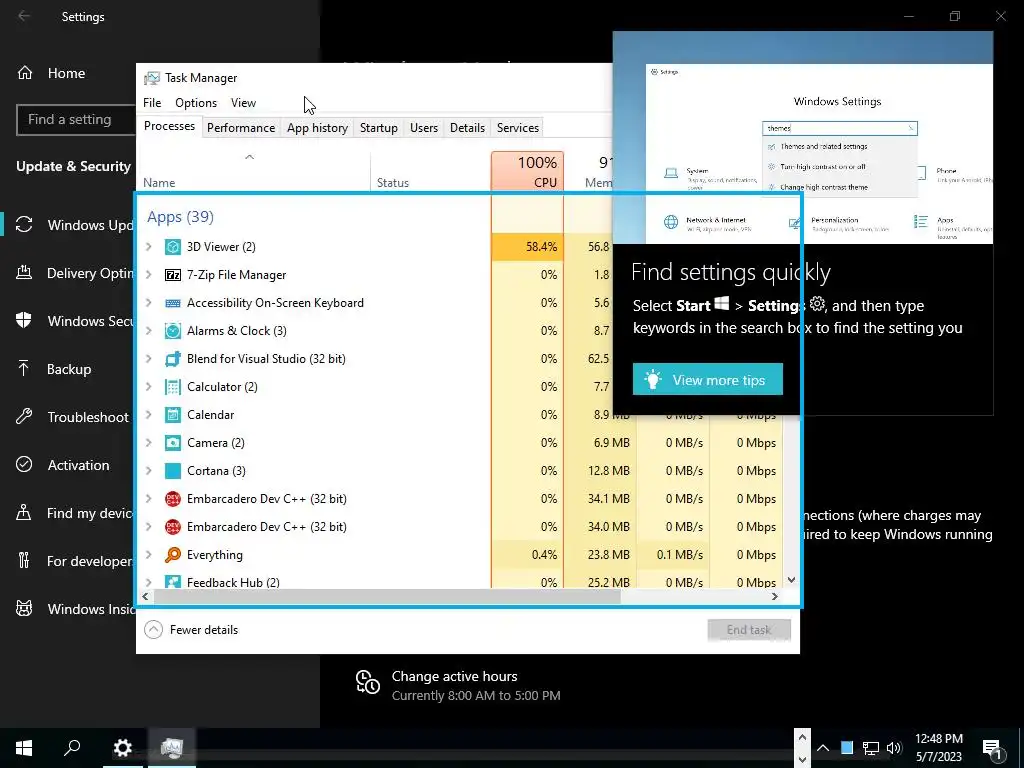This screenshot has width=1024, height=768.
Task: Expand the Cortana process group
Action: [149, 471]
